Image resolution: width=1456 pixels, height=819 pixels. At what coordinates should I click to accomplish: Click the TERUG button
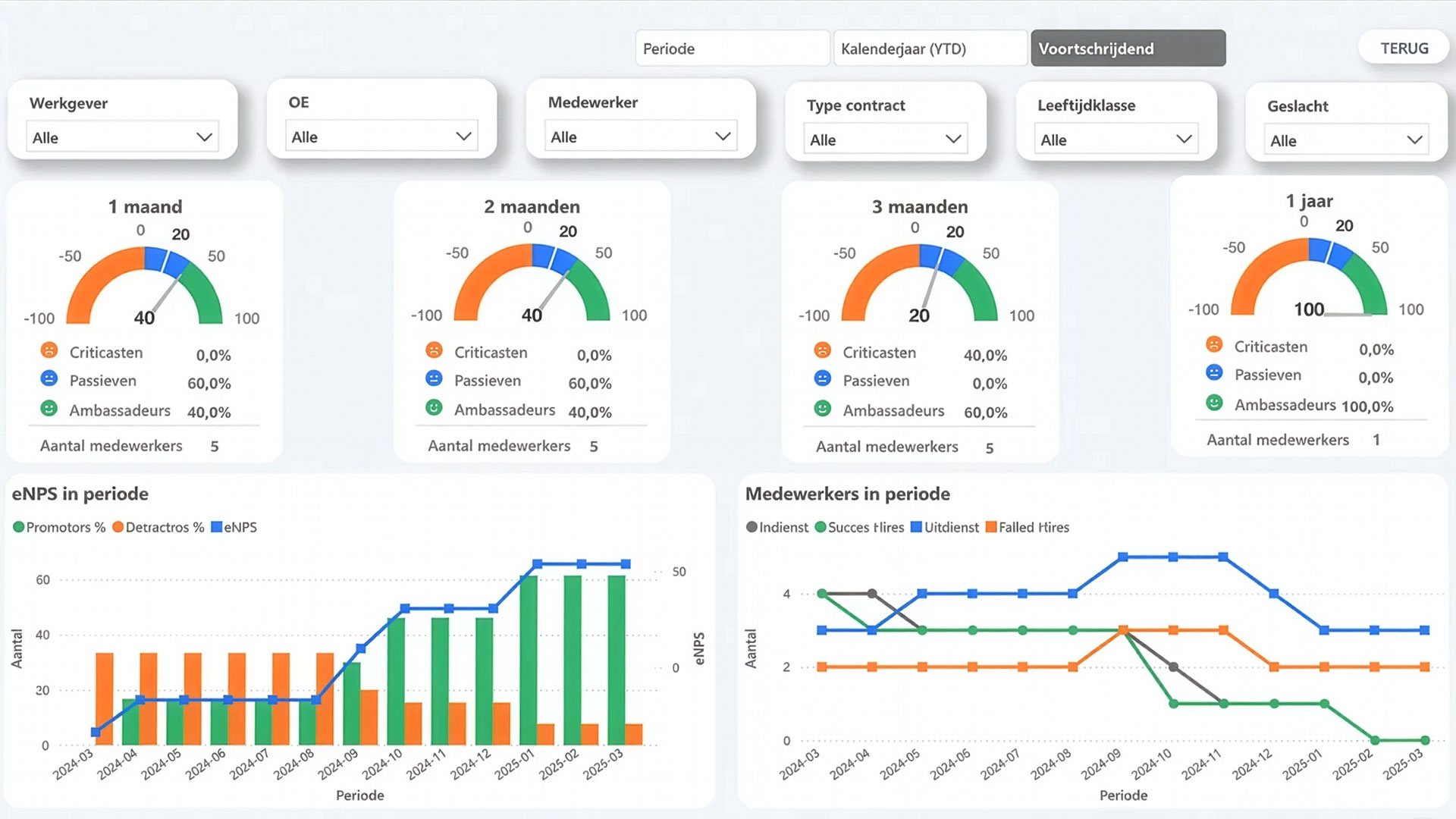pos(1404,46)
